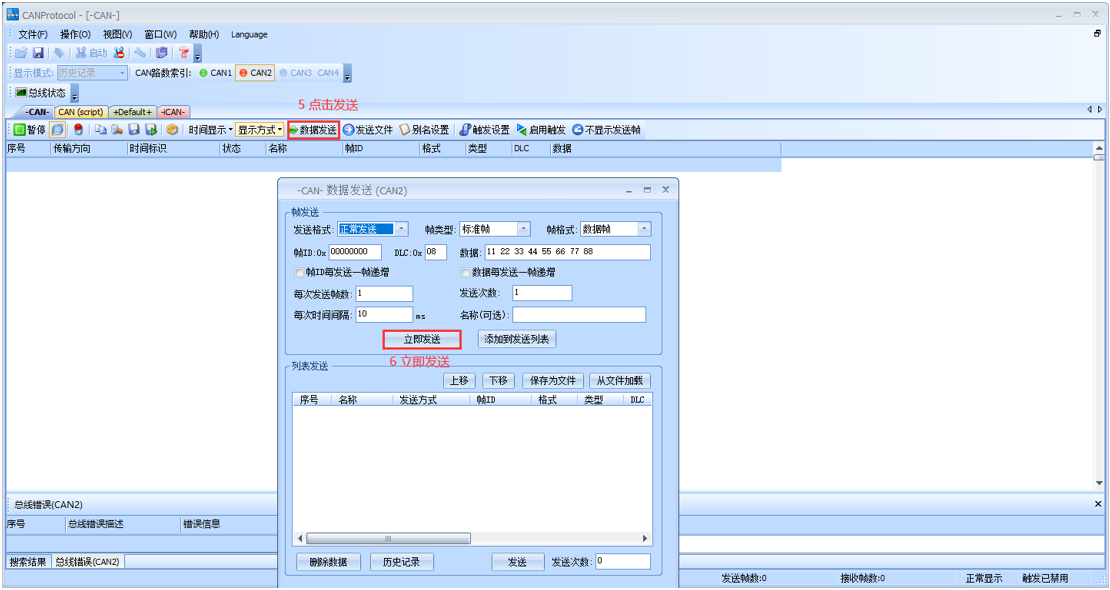Screen dimensions: 1110x590
Task: Open the 操作(O) menu
Action: pos(75,34)
